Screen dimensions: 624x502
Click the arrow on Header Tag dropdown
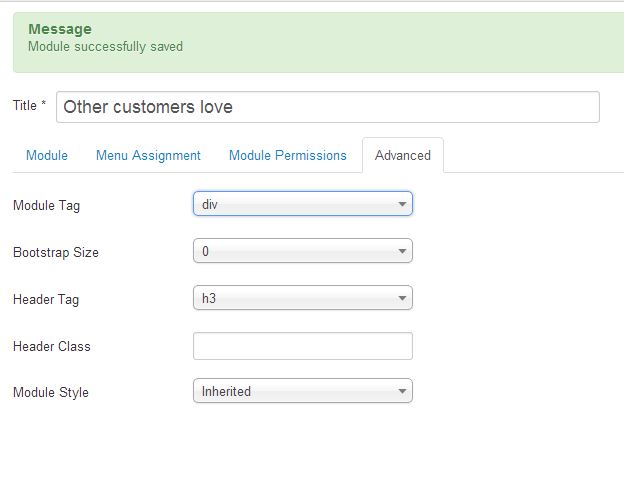tap(402, 298)
